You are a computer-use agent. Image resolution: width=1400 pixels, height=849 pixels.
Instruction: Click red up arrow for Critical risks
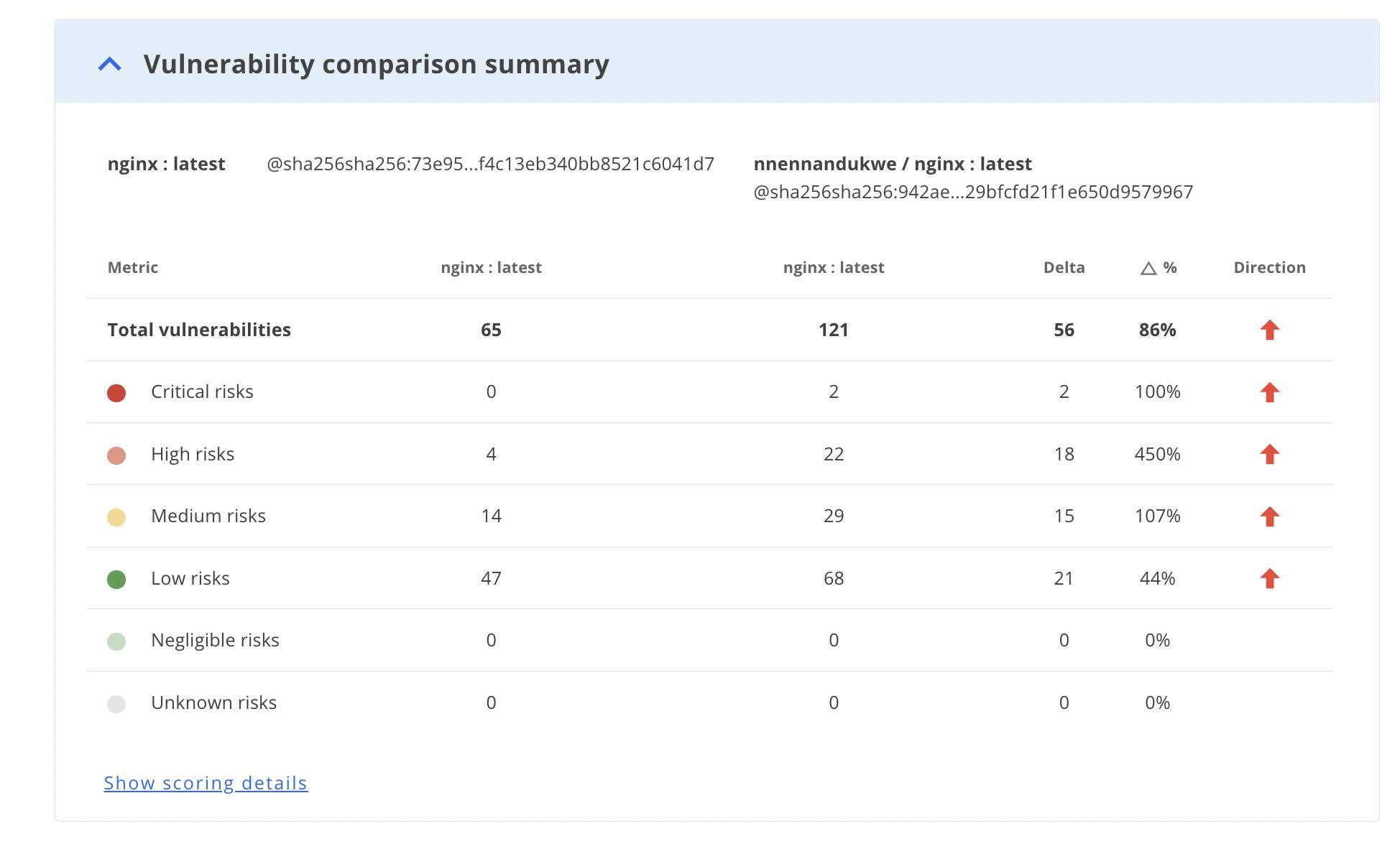(x=1269, y=392)
